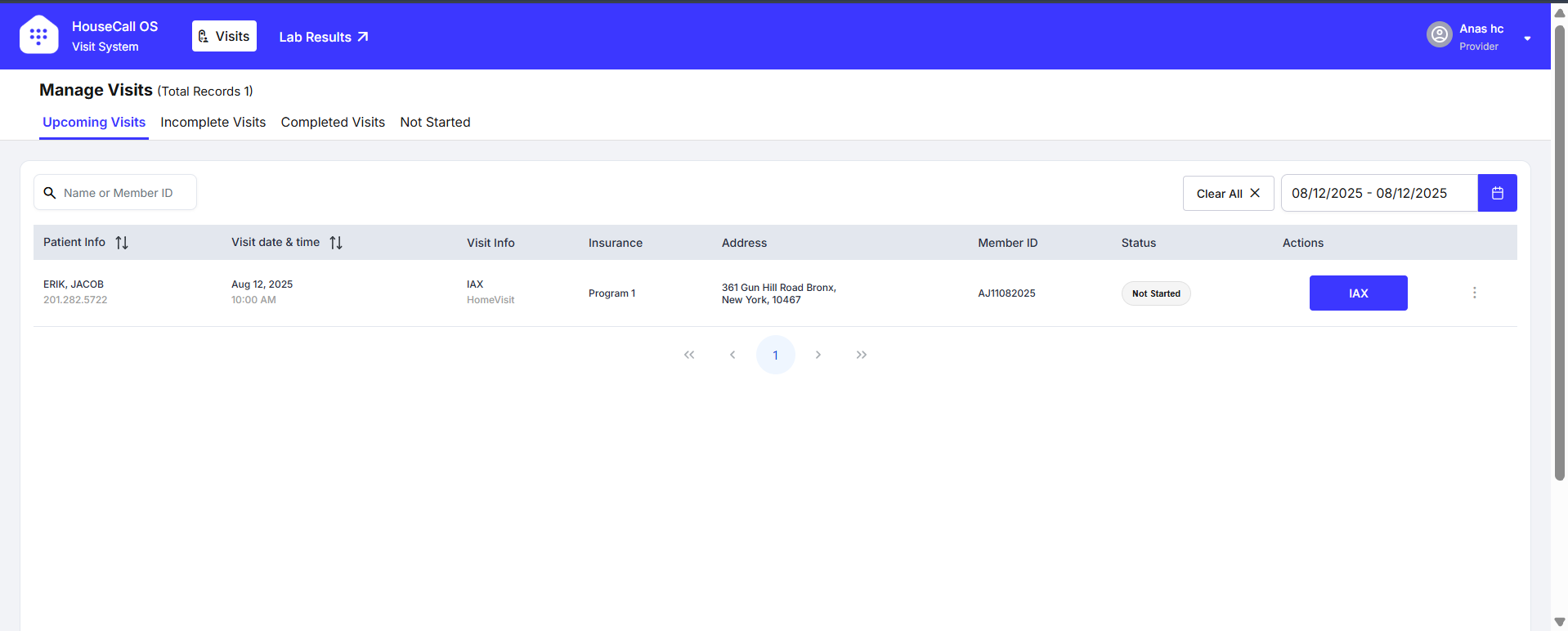Open the three-dot row actions menu
This screenshot has width=1568, height=631.
click(1474, 293)
